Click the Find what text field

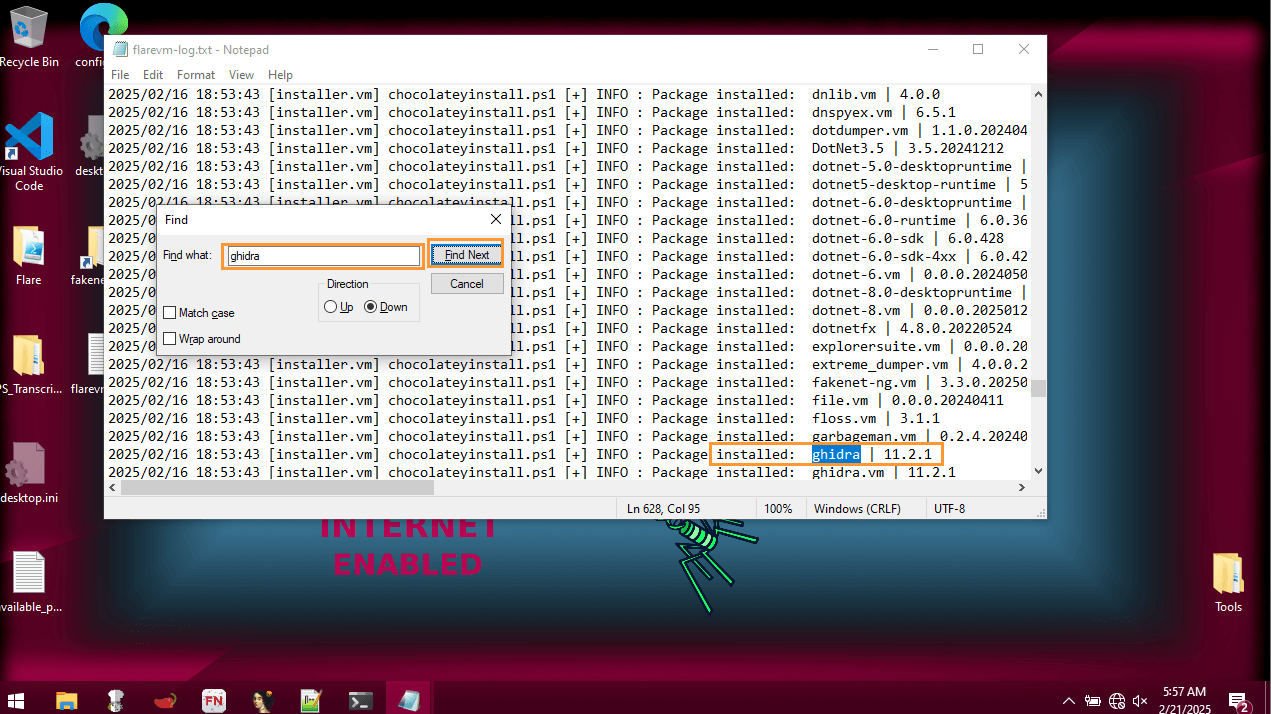[322, 256]
